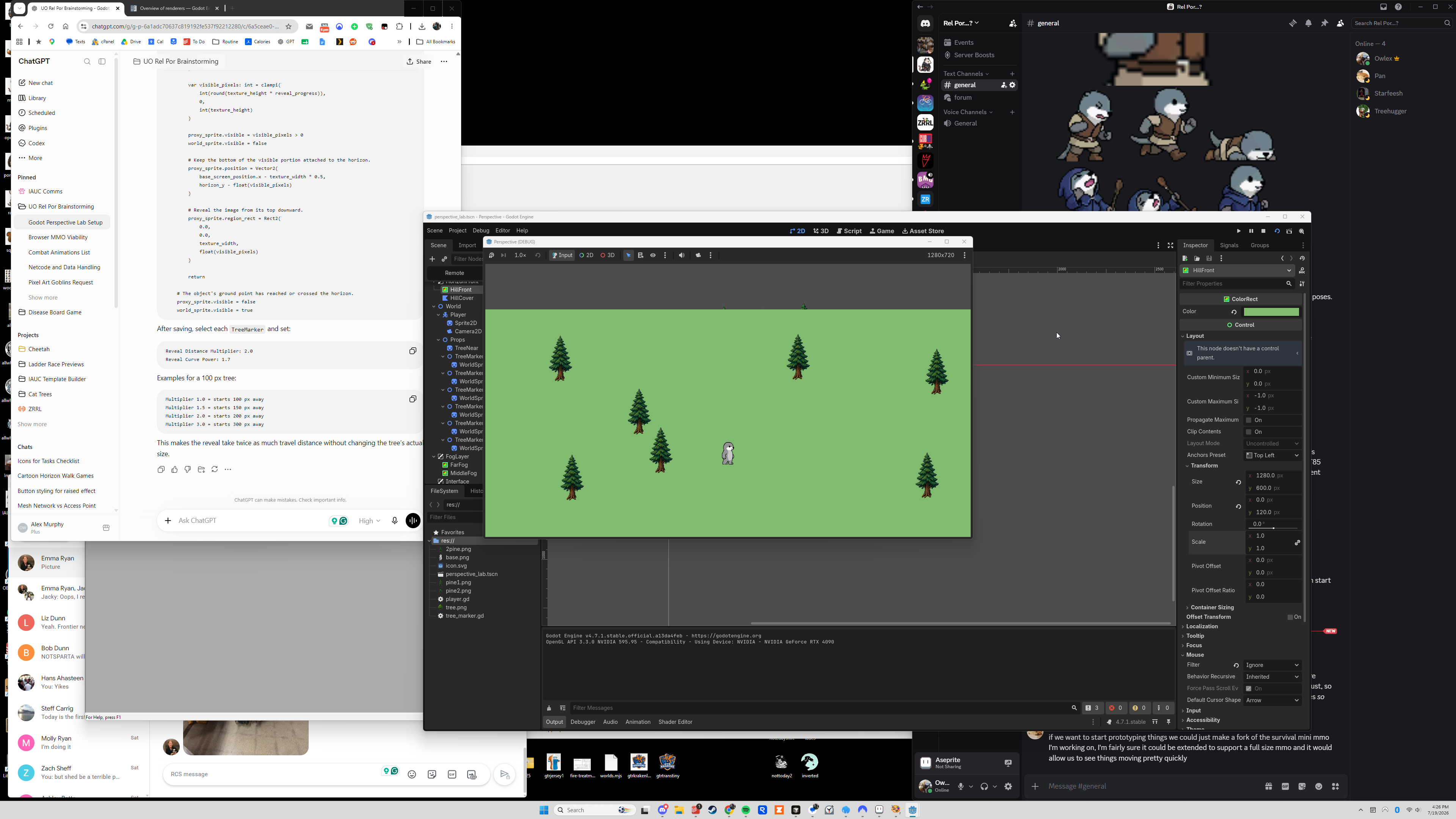Hide the Discord member list

tap(1340, 23)
